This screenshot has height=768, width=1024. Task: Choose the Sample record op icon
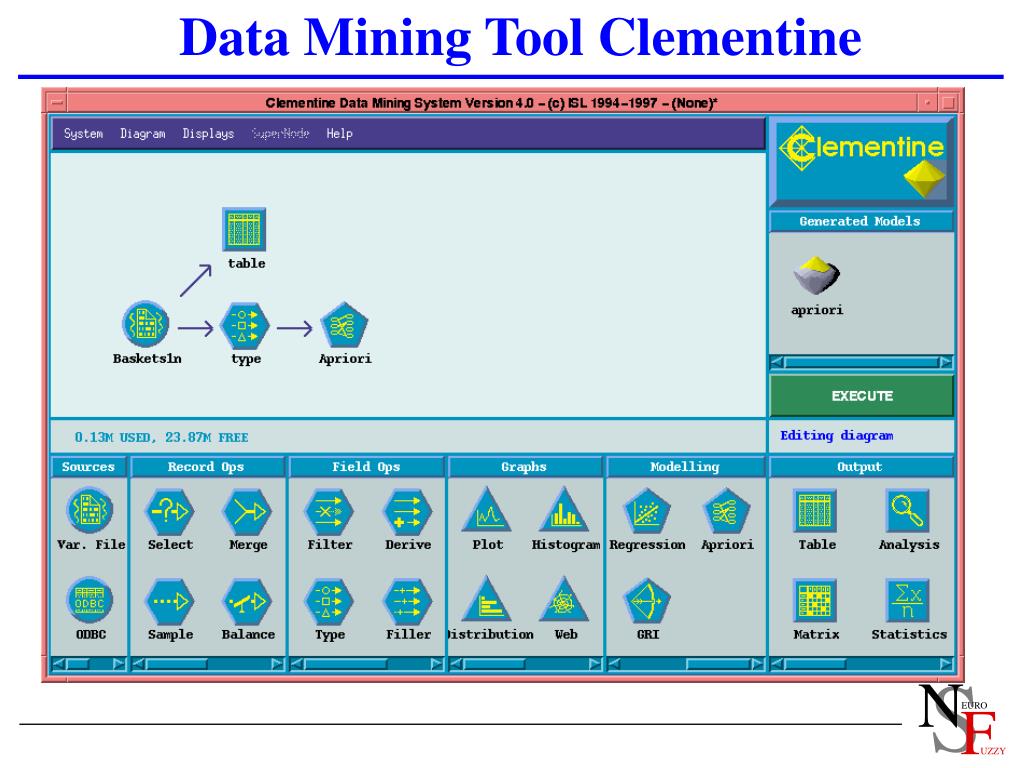(x=170, y=601)
